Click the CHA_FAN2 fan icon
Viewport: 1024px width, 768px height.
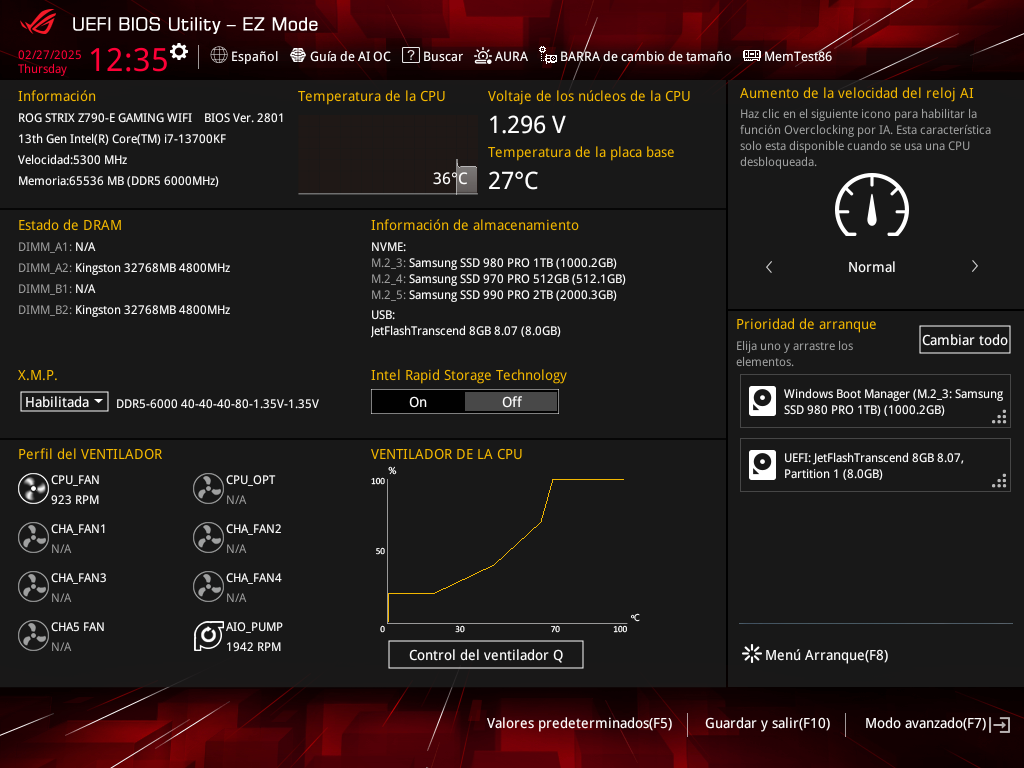tap(208, 537)
